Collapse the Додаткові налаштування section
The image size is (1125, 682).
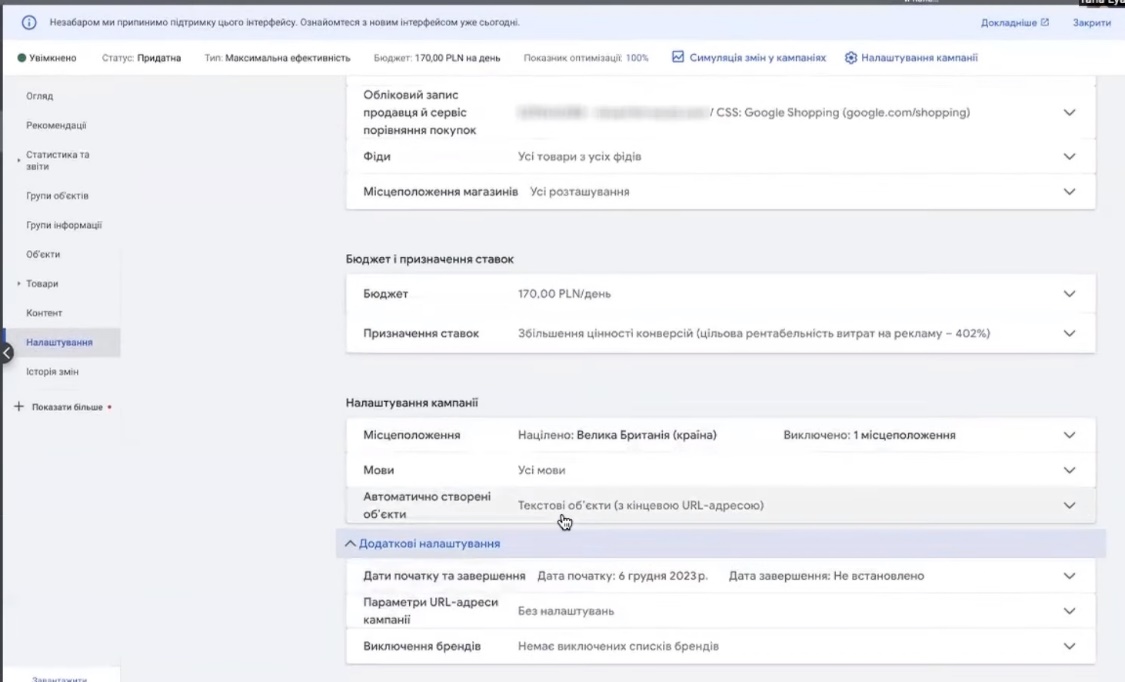[x=421, y=543]
